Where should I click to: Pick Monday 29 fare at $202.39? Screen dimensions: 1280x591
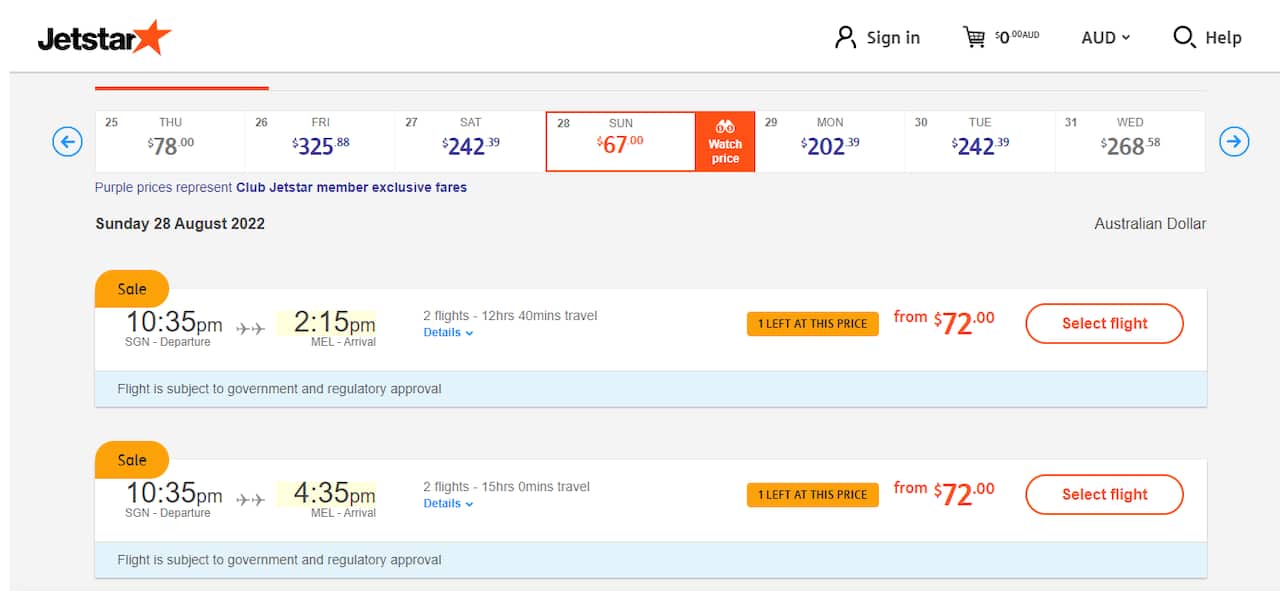coord(830,142)
